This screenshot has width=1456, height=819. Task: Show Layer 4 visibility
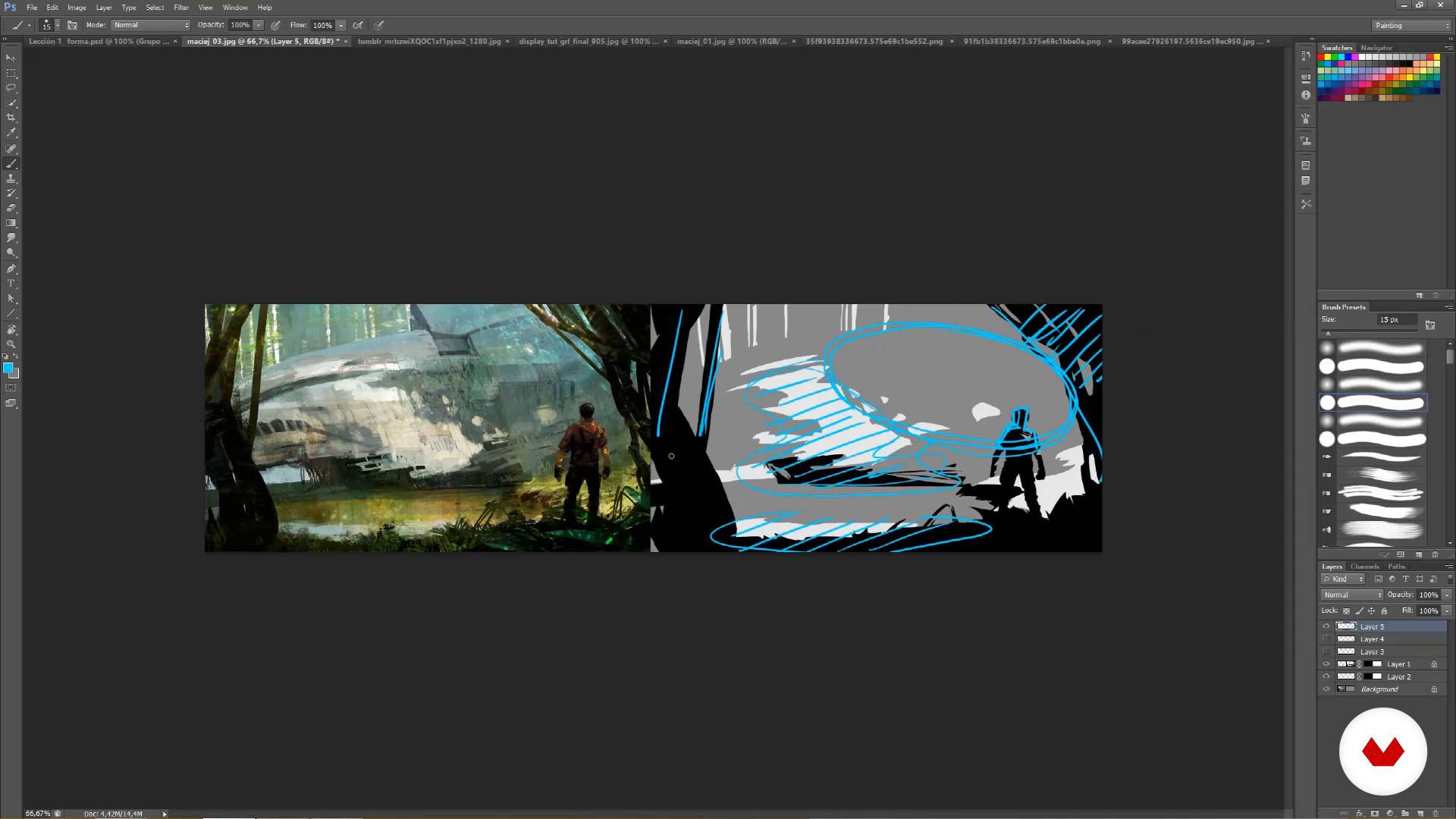point(1326,639)
